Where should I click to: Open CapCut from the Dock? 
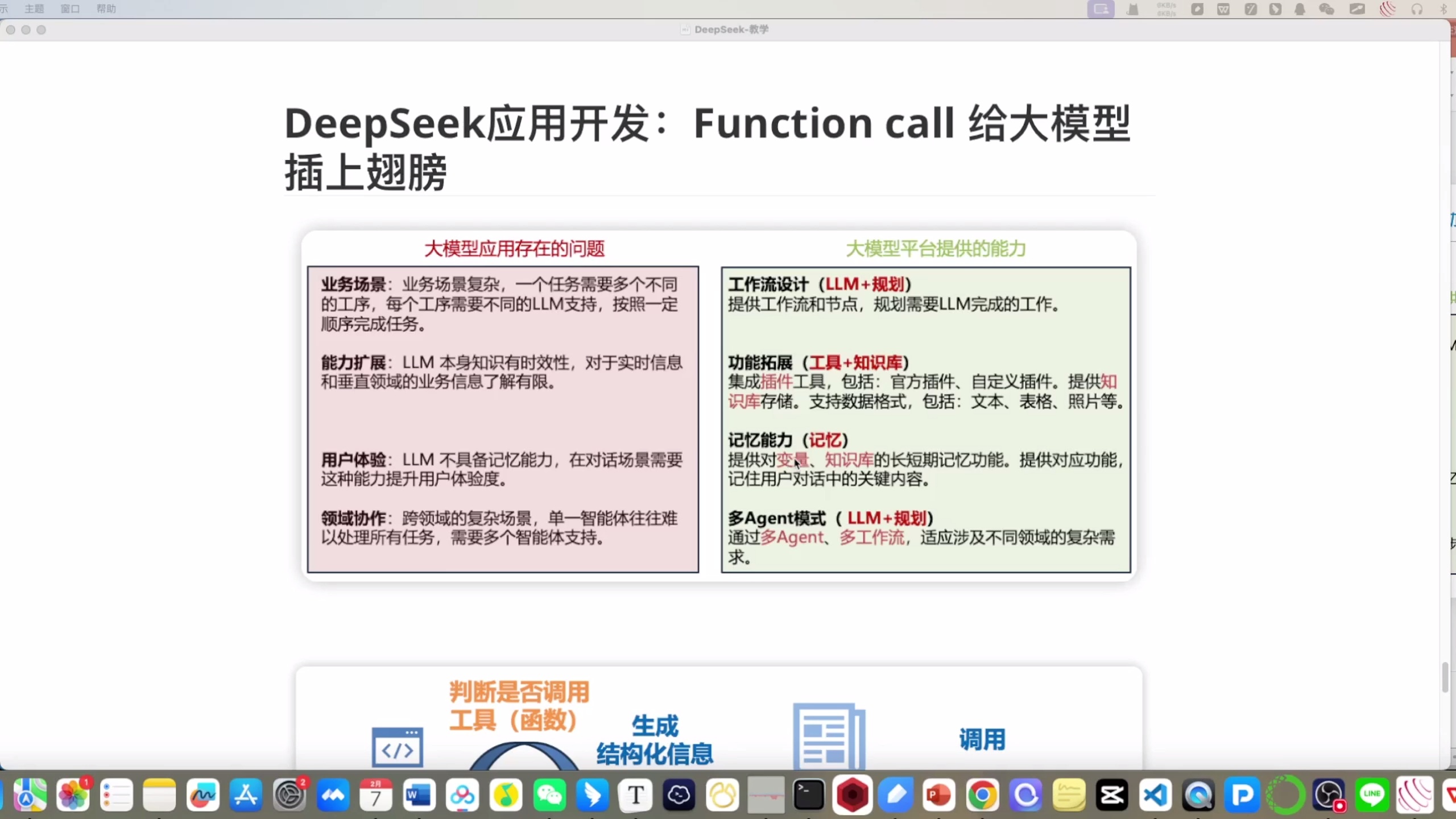(x=1112, y=795)
